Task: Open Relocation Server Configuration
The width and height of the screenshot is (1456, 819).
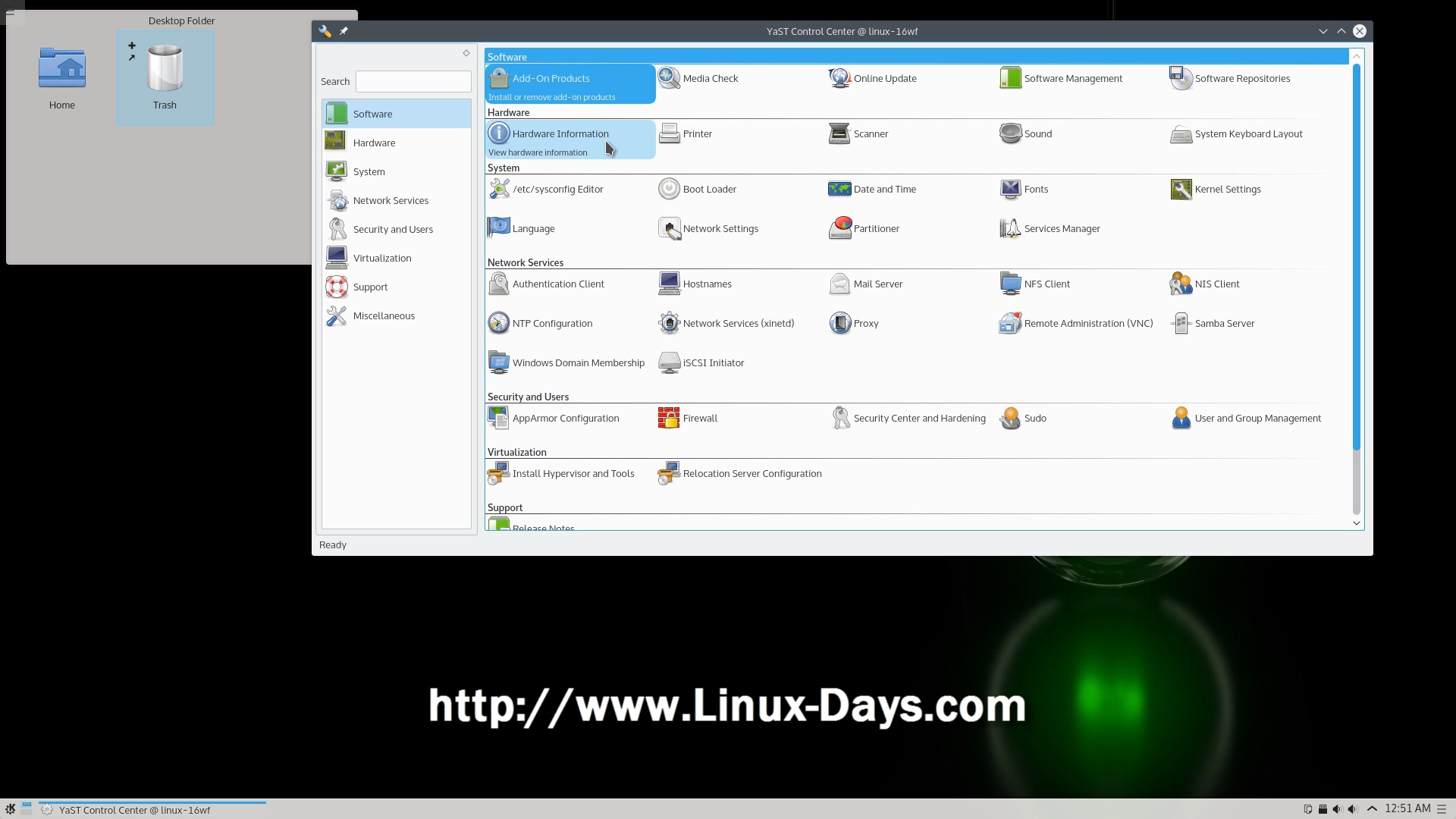Action: click(x=740, y=473)
